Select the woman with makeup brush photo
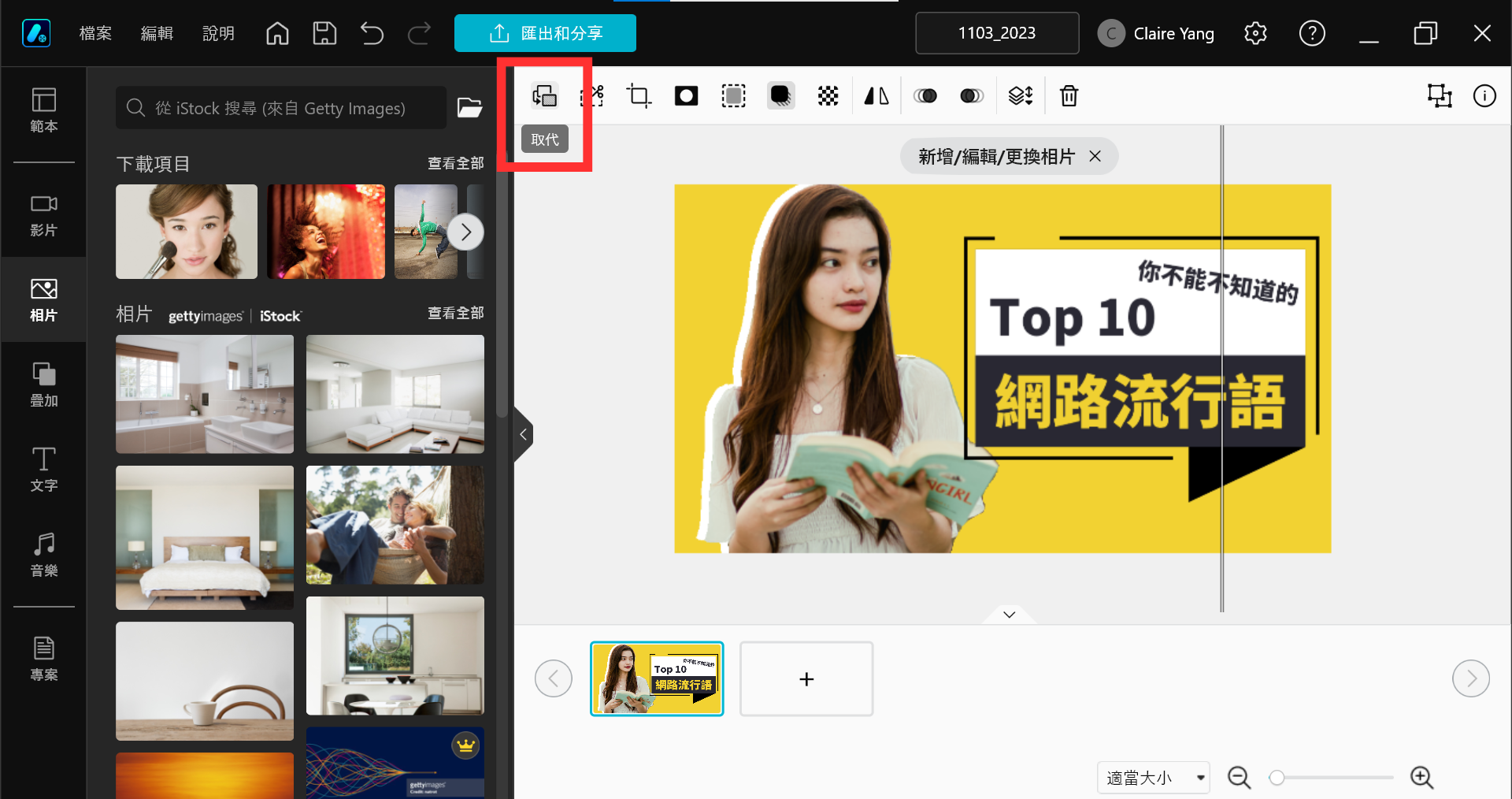The image size is (1512, 799). pyautogui.click(x=187, y=232)
